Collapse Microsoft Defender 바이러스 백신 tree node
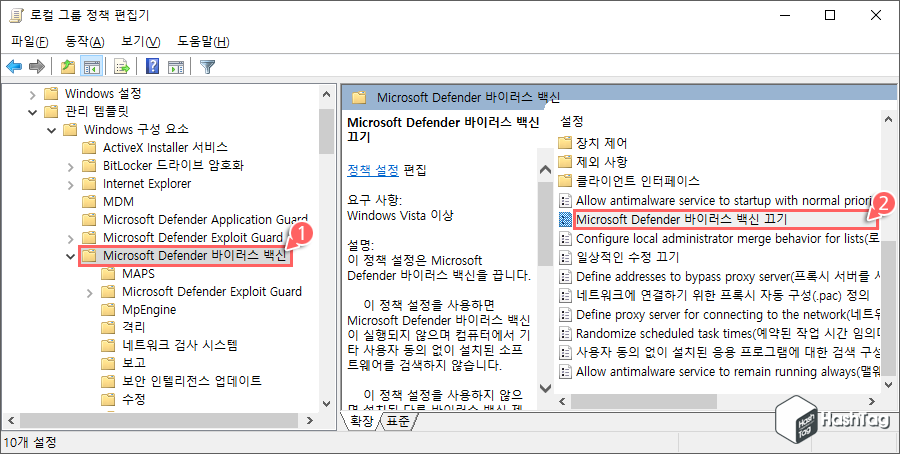 pyautogui.click(x=71, y=256)
